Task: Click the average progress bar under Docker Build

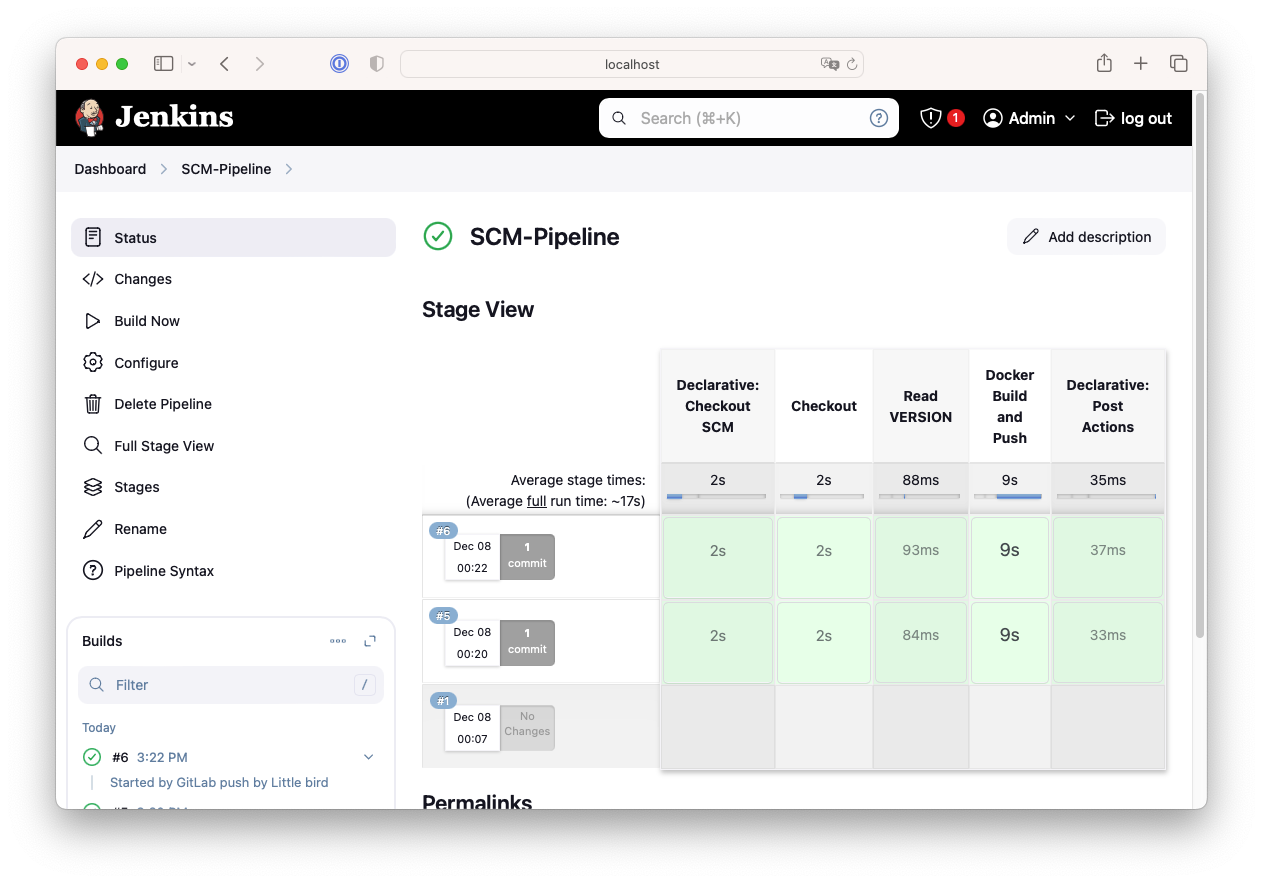Action: pyautogui.click(x=1010, y=496)
